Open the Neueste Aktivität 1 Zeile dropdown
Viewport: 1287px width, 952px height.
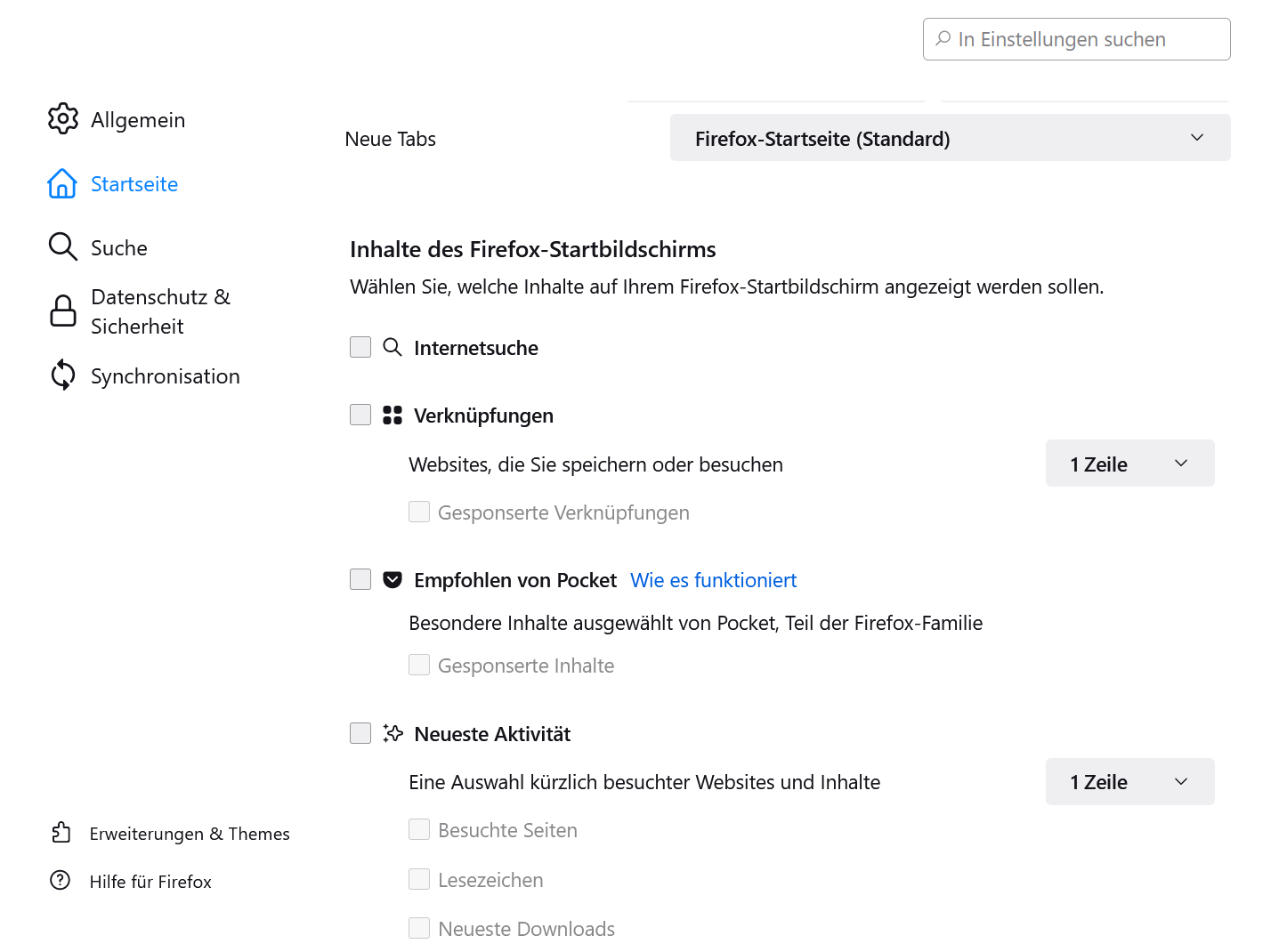pyautogui.click(x=1129, y=782)
